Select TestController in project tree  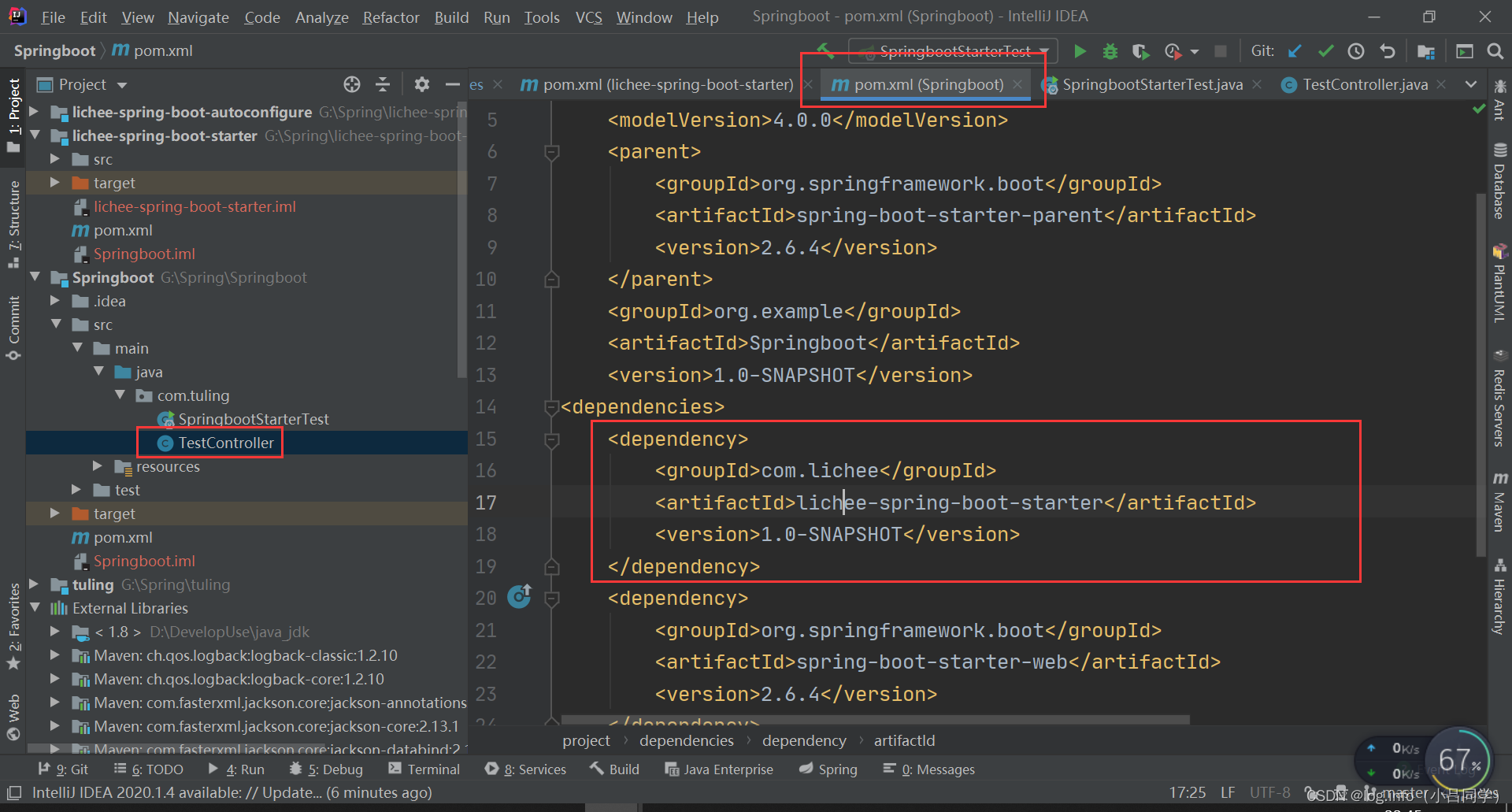226,443
